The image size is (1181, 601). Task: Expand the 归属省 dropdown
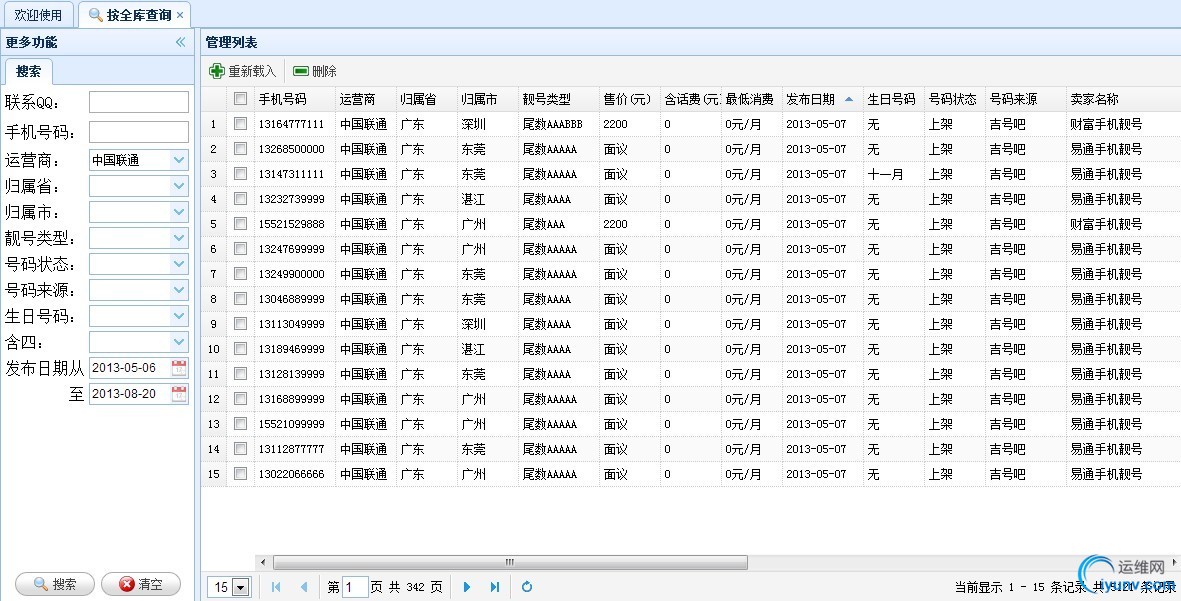coord(179,186)
